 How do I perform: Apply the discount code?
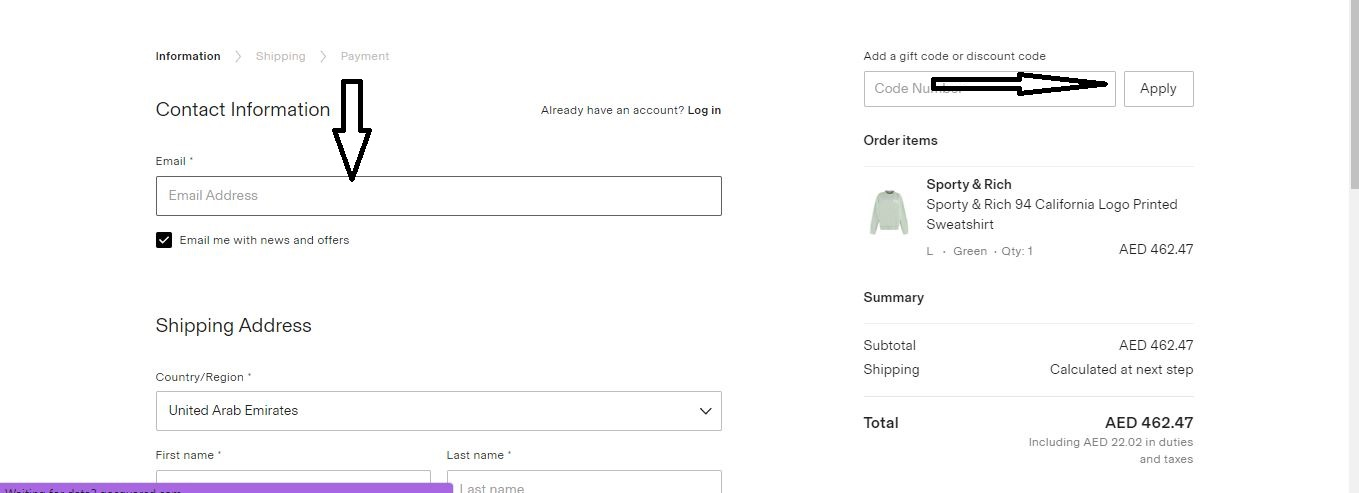click(x=1158, y=89)
